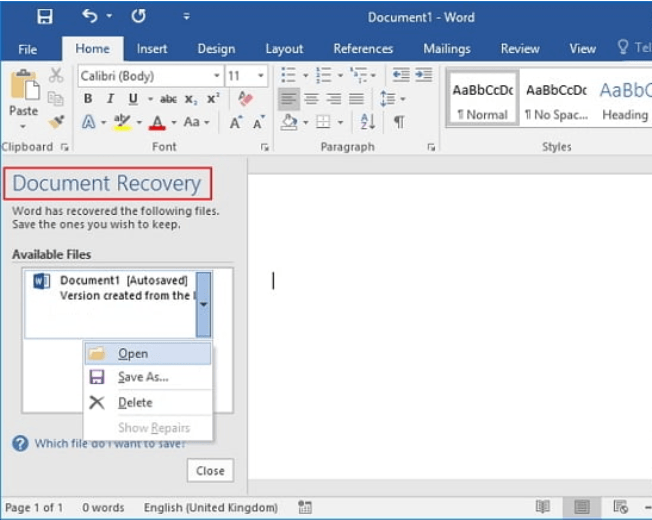Apply the Normal style
Screen dimensions: 652x520
(483, 99)
